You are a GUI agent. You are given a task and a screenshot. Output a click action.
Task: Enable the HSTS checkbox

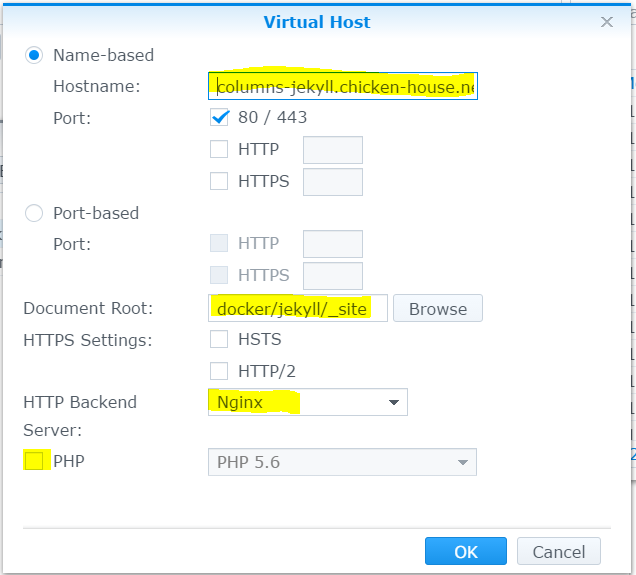pos(220,340)
